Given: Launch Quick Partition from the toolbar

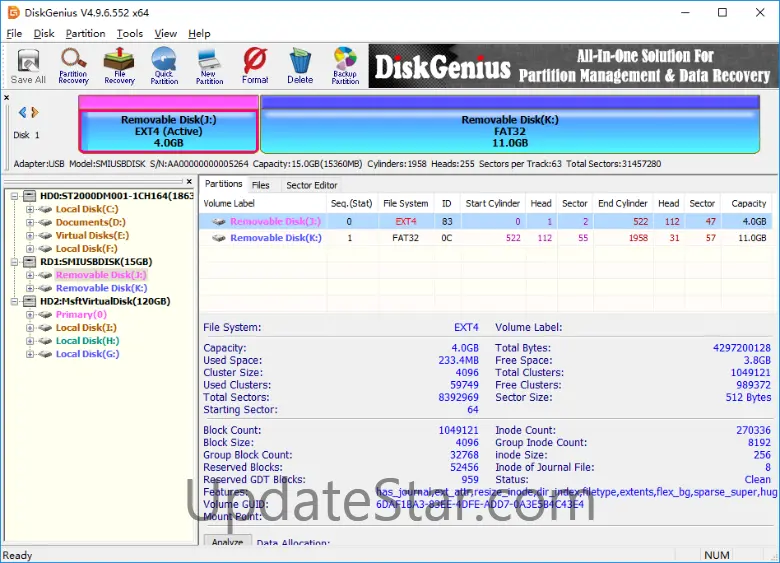Looking at the screenshot, I should (164, 66).
